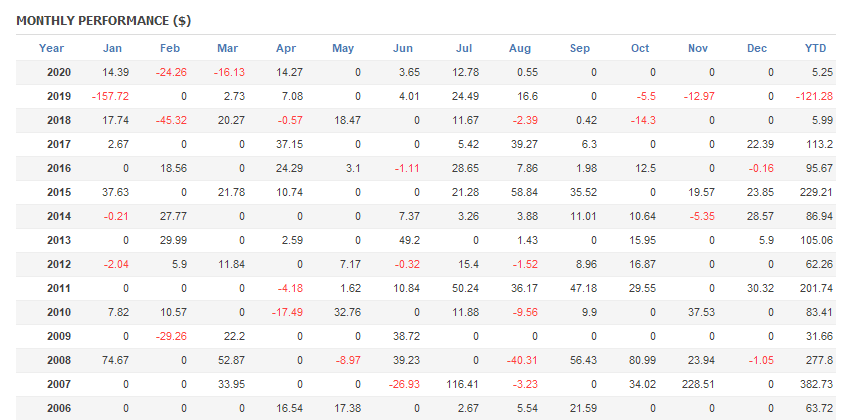Click the 277.8 YTD value for 2008
This screenshot has width=859, height=420.
click(x=819, y=361)
